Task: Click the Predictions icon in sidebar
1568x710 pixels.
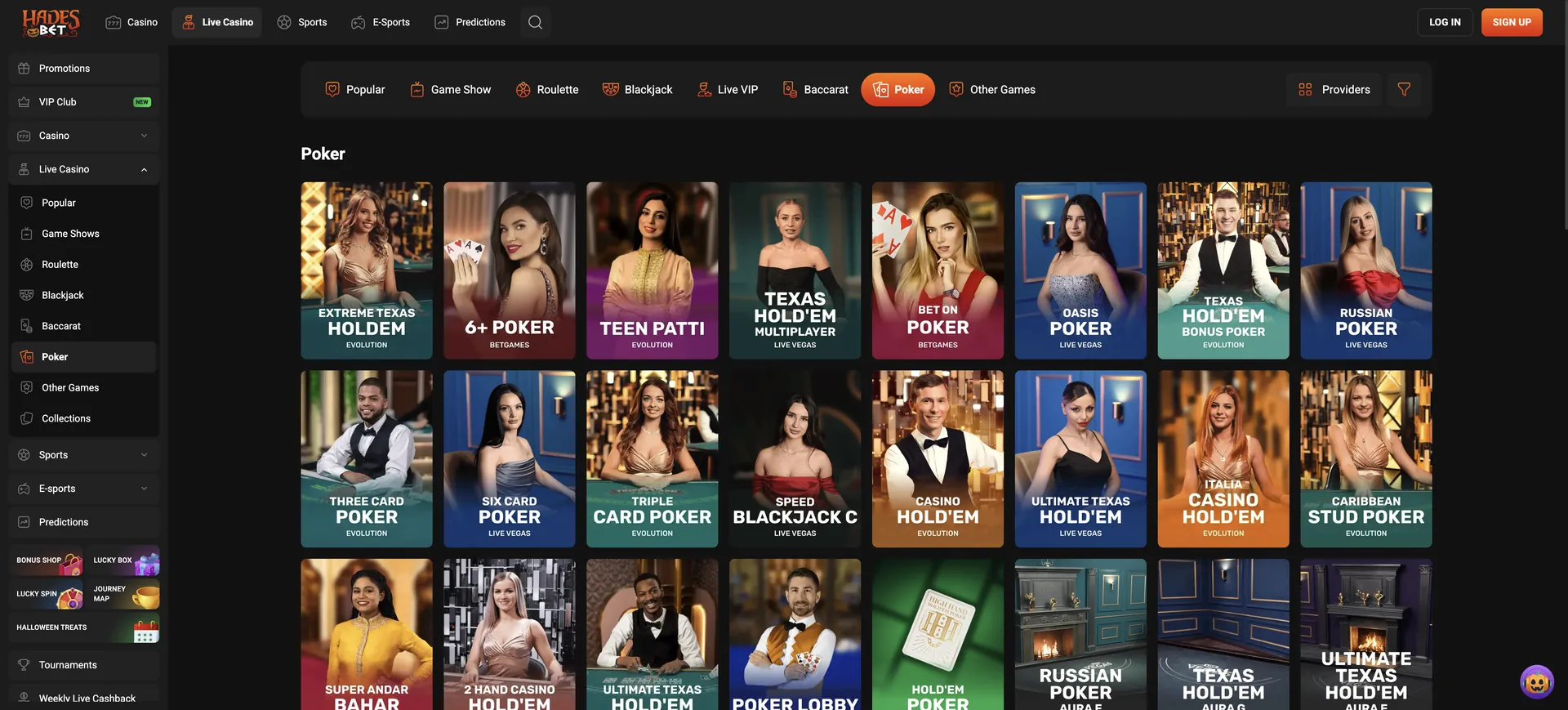Action: (x=24, y=522)
